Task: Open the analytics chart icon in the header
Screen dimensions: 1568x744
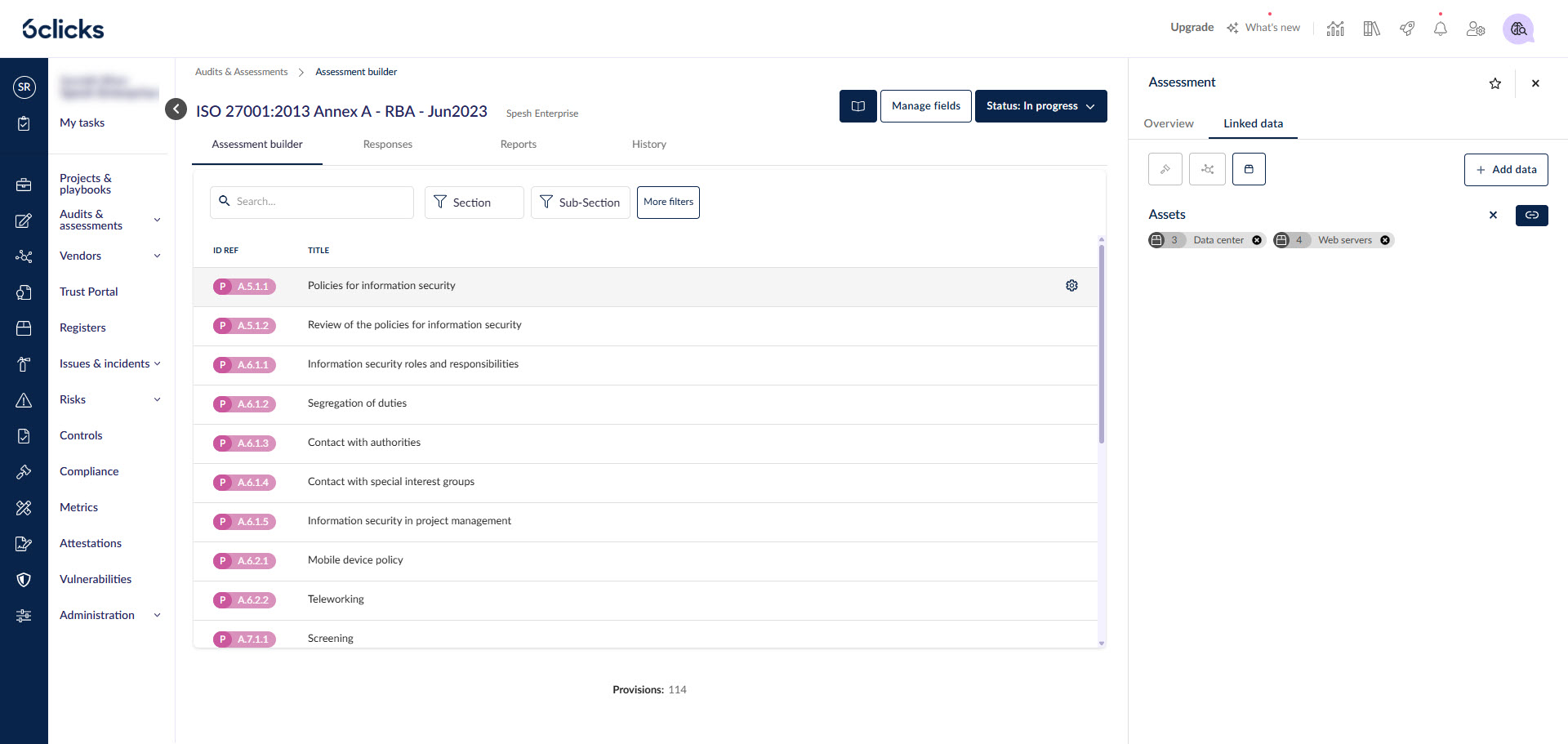Action: [x=1335, y=28]
